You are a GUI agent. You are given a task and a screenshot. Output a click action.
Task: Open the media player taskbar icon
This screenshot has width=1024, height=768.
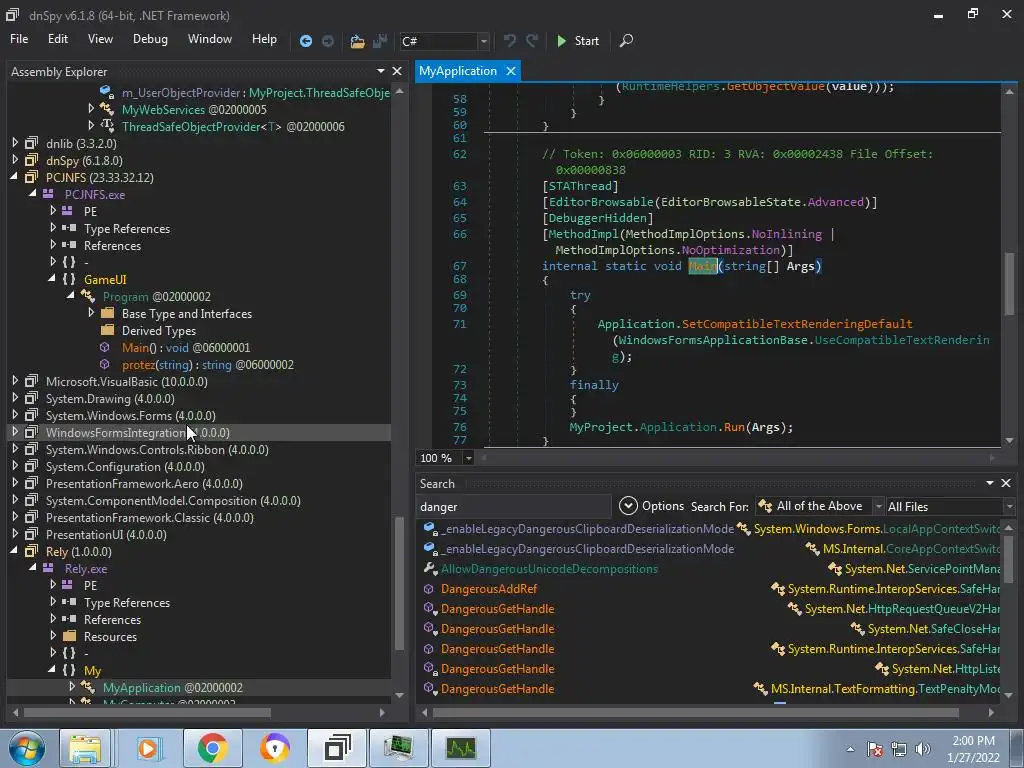point(148,748)
